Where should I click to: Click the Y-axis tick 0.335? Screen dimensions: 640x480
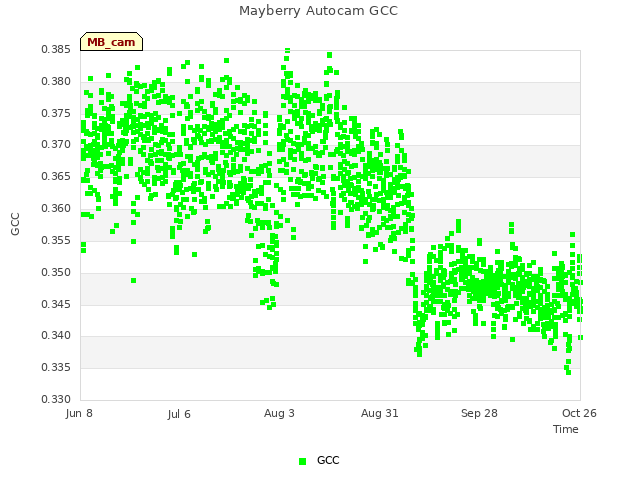(x=56, y=367)
